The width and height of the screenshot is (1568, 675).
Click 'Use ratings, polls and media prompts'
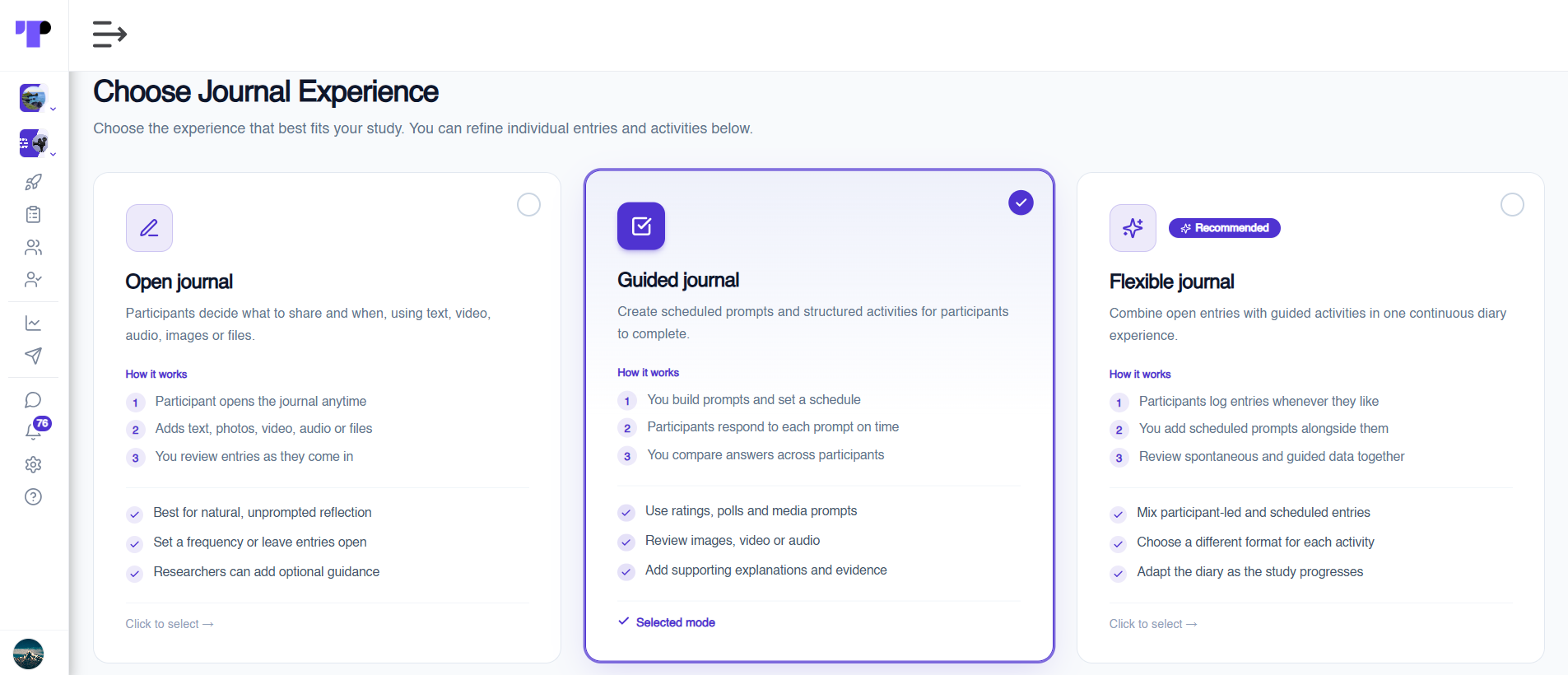(x=751, y=511)
